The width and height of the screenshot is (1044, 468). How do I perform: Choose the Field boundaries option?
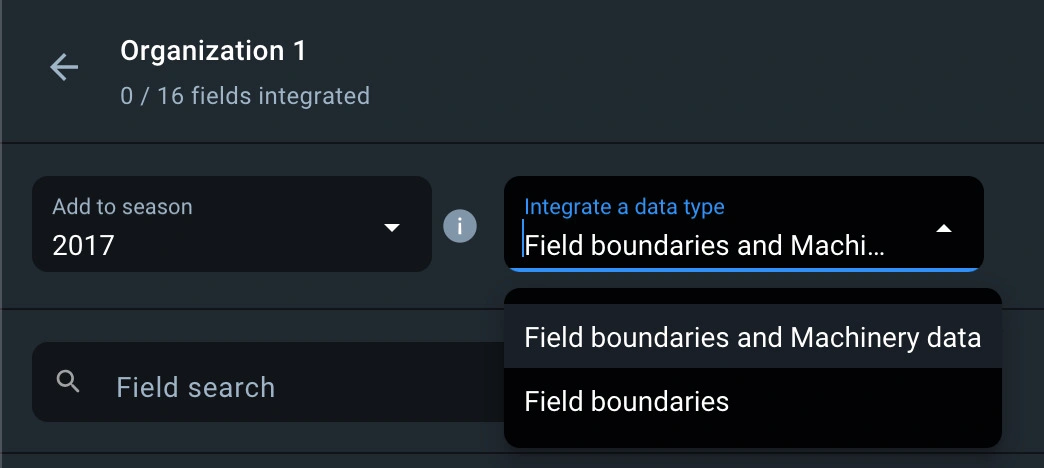click(x=626, y=402)
